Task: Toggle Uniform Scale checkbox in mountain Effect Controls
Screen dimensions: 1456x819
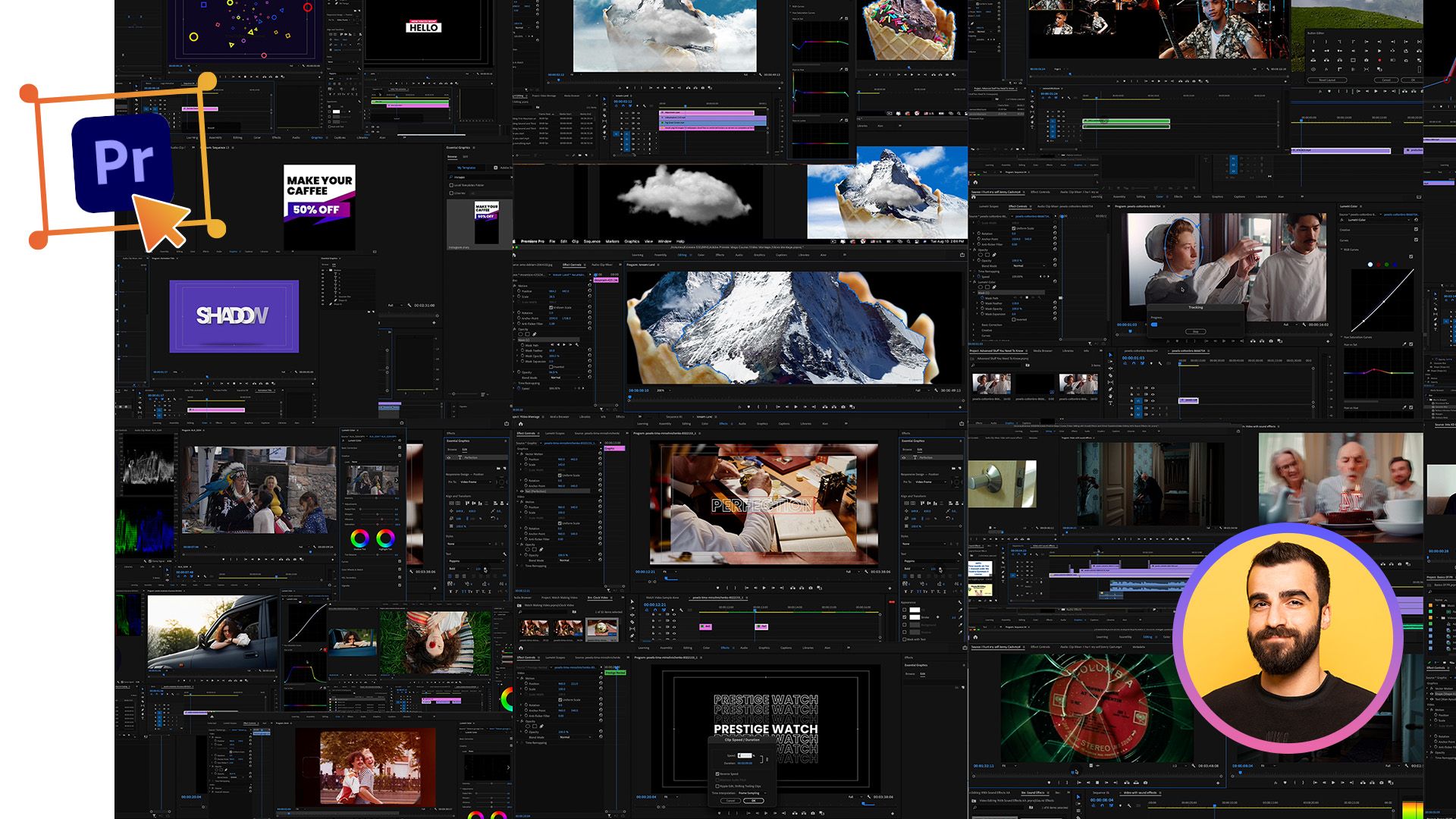Action: pyautogui.click(x=551, y=307)
